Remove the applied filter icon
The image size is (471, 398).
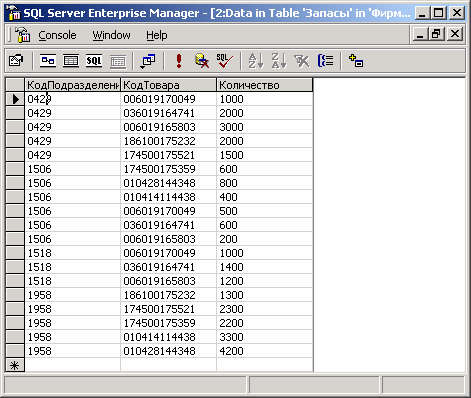click(x=302, y=61)
